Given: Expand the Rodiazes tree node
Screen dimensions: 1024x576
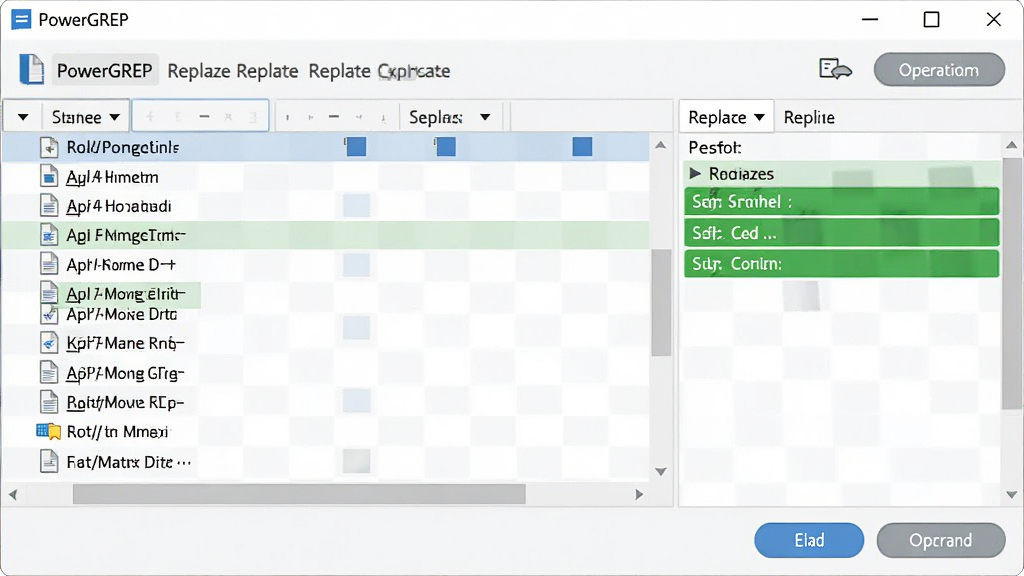Looking at the screenshot, I should (695, 173).
